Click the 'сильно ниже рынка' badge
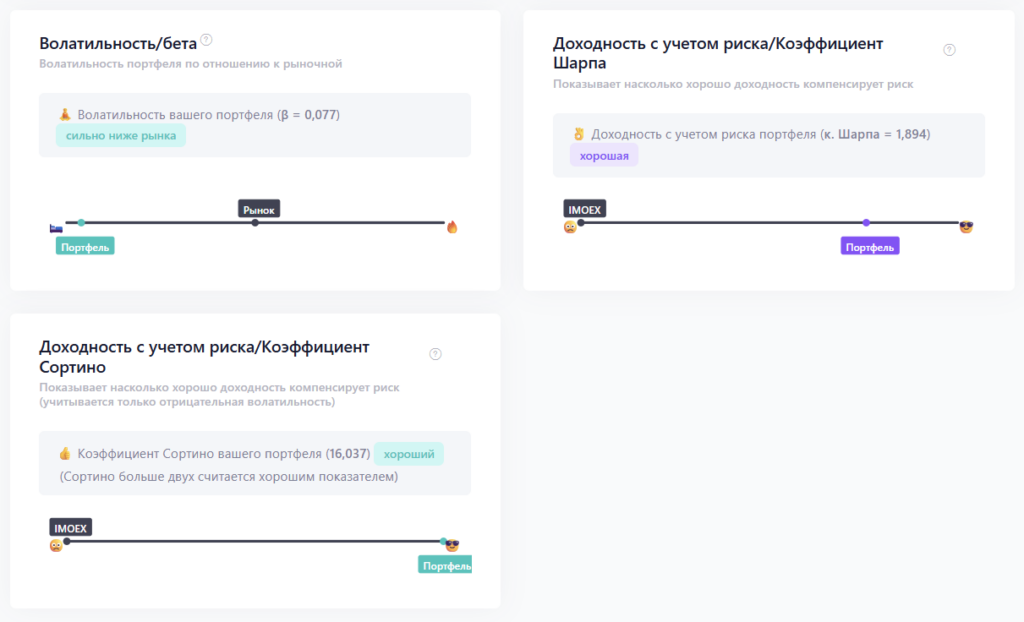Viewport: 1024px width, 622px height. point(121,136)
